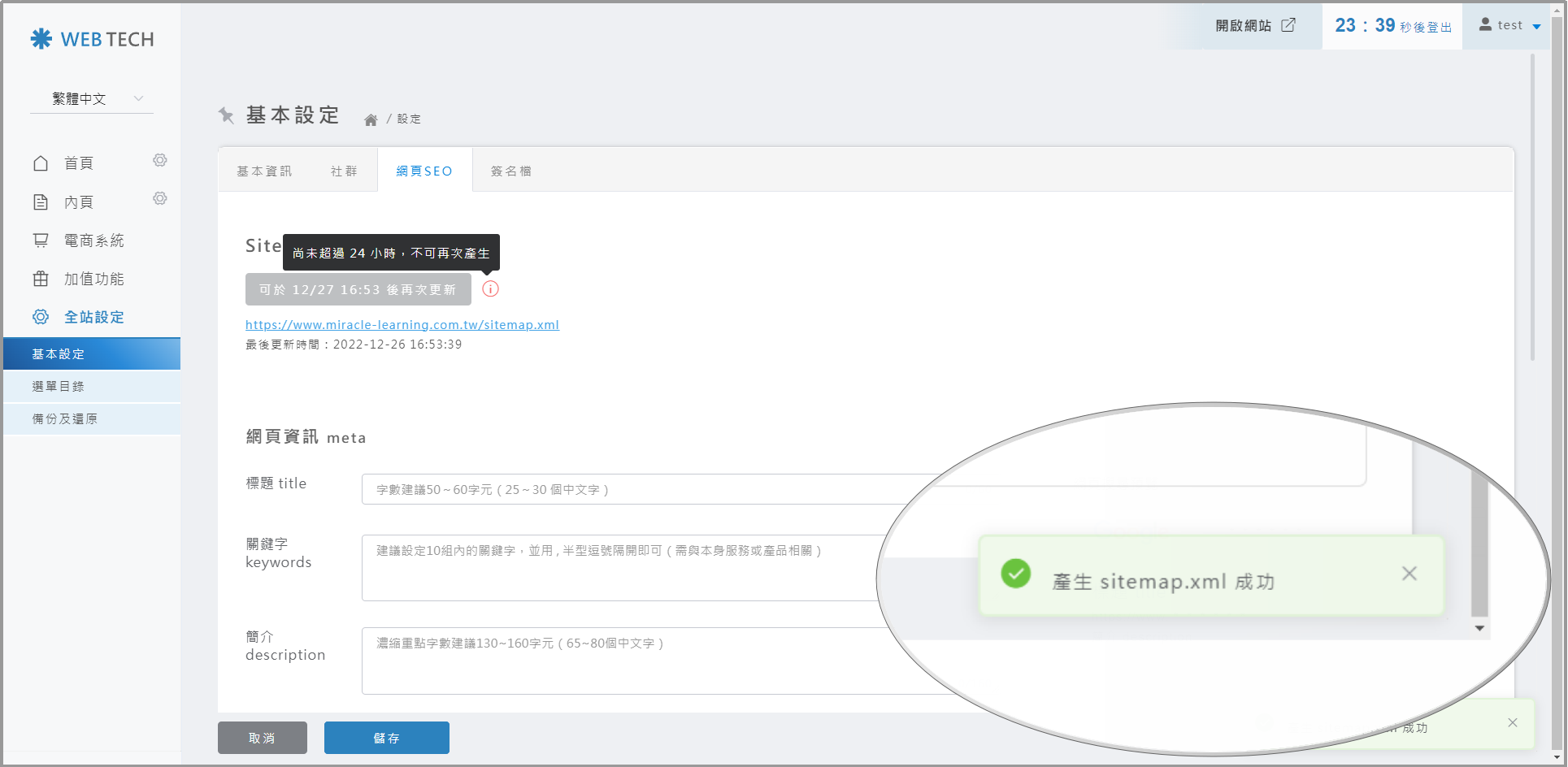The image size is (1568, 767).
Task: Open the inner page settings gear icon
Action: pyautogui.click(x=160, y=199)
